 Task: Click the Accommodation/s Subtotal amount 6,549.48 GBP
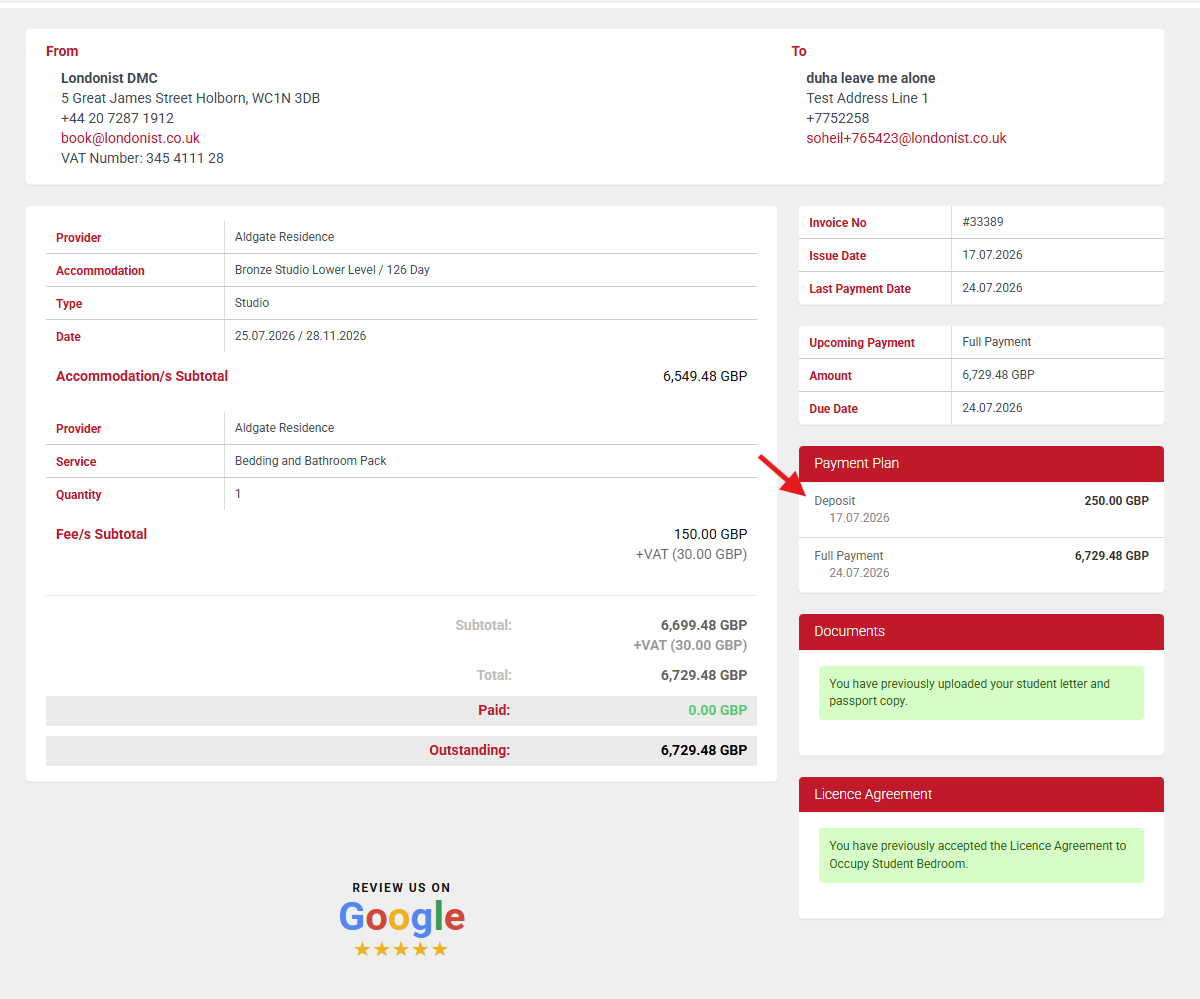tap(705, 377)
